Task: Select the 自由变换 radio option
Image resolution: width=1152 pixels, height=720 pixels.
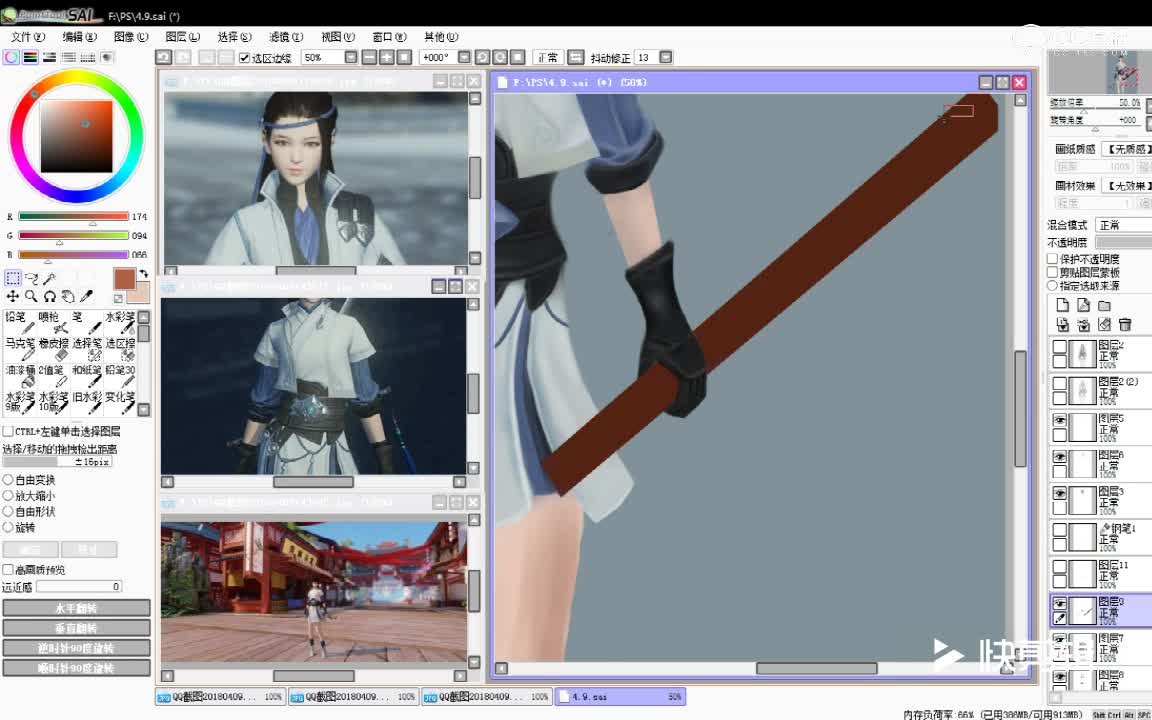Action: pos(9,480)
